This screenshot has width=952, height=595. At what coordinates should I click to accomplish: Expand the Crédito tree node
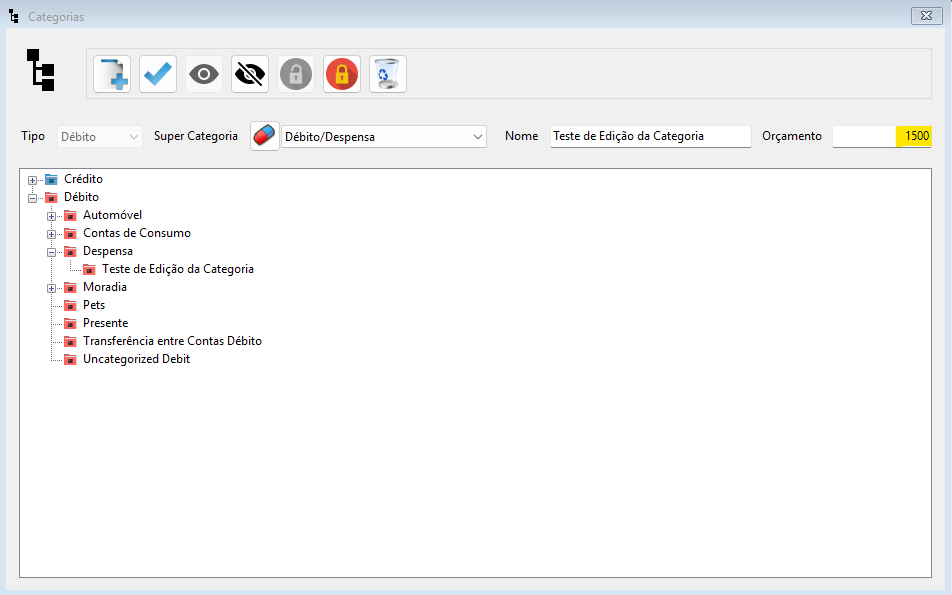pyautogui.click(x=33, y=180)
